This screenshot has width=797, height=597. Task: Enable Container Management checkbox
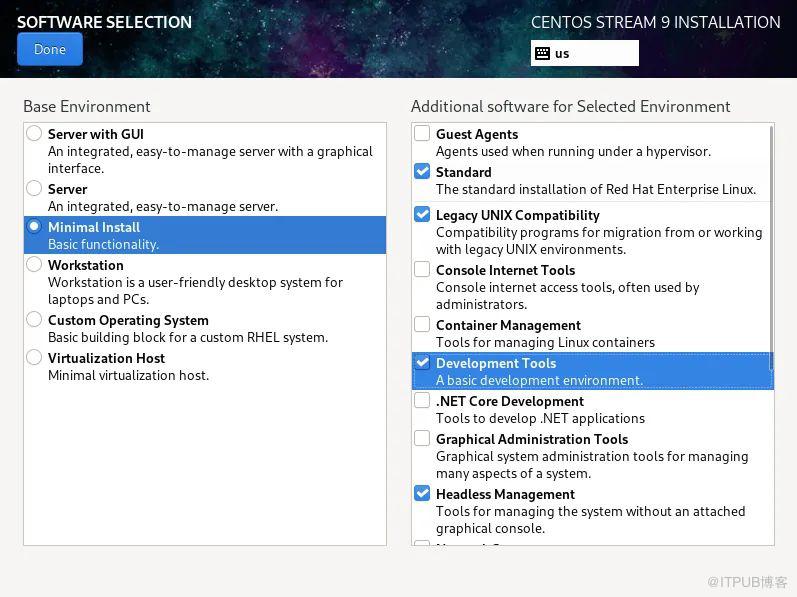pyautogui.click(x=422, y=325)
